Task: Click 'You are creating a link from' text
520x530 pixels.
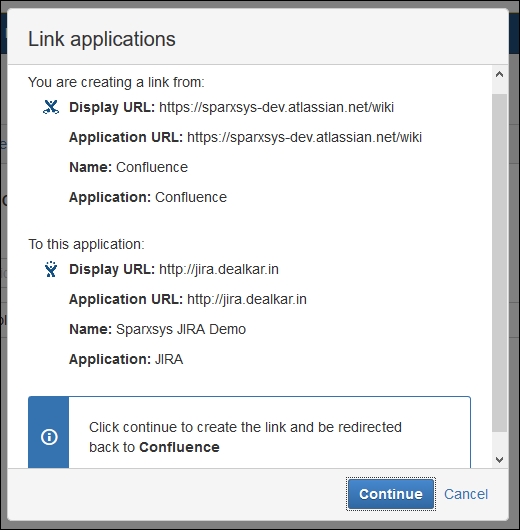Action: click(116, 82)
